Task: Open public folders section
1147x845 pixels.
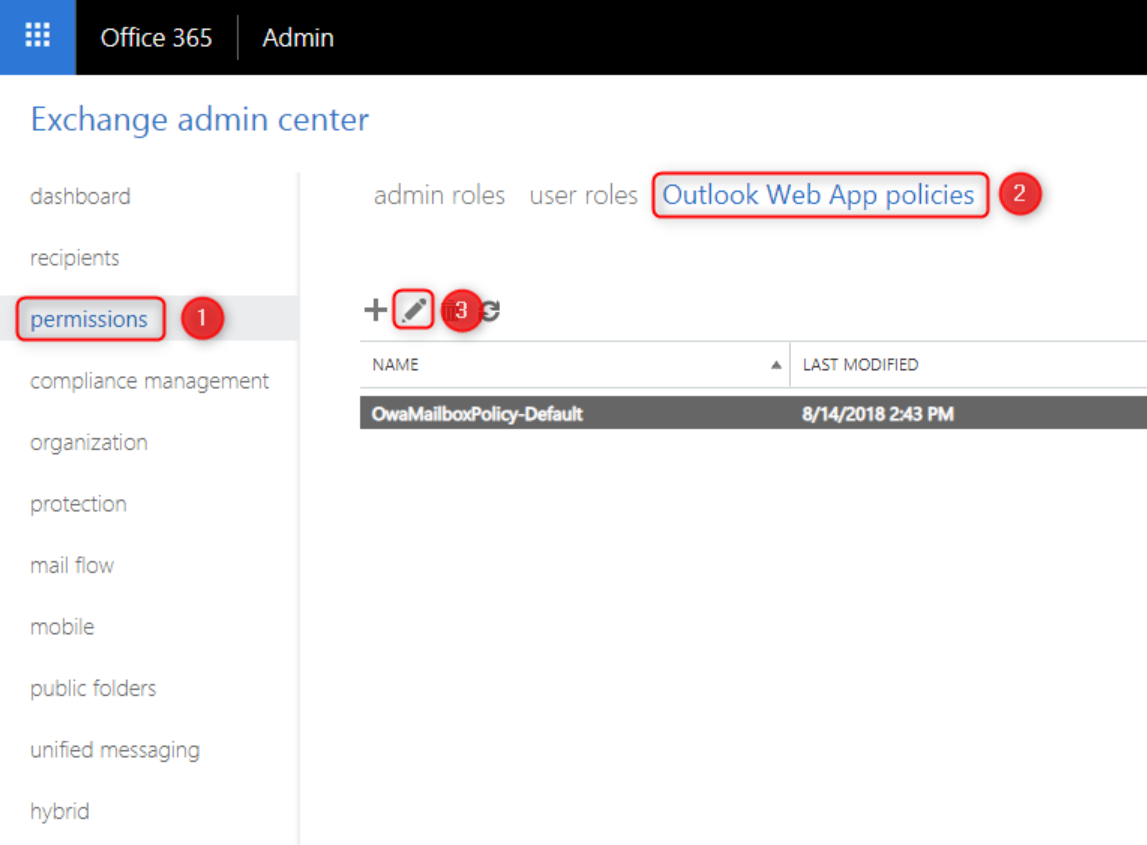Action: coord(93,688)
